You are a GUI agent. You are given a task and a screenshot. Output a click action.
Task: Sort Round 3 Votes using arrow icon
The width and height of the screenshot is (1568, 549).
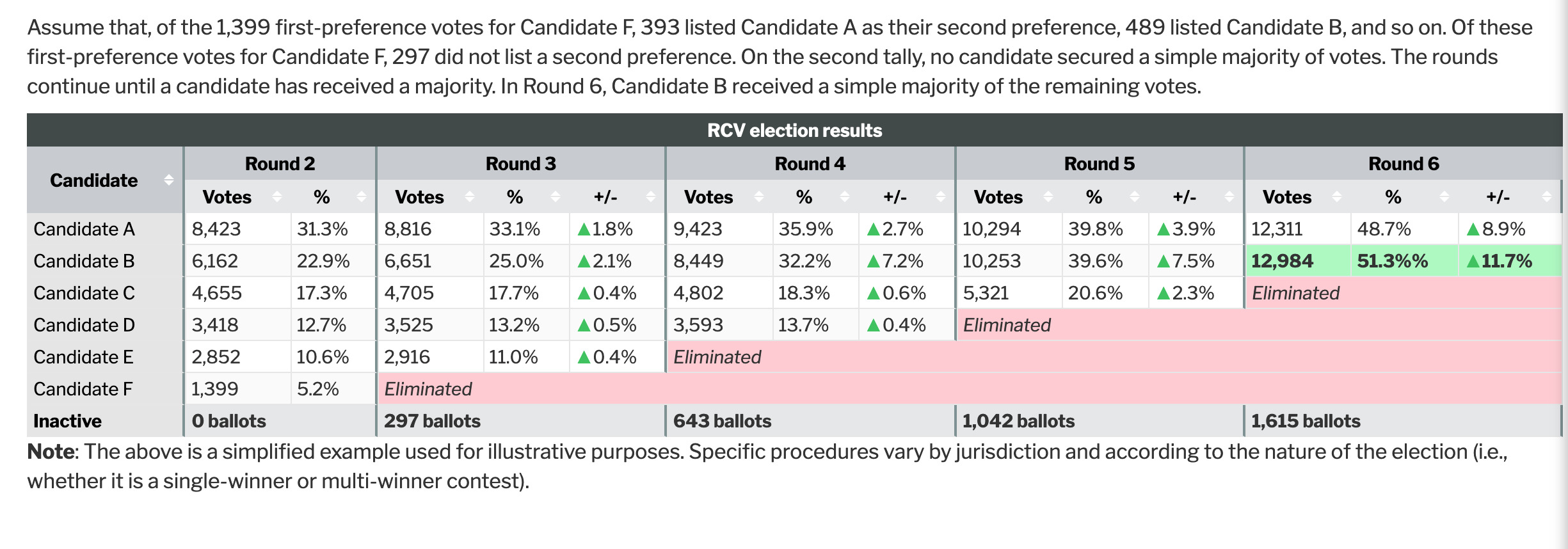[470, 196]
